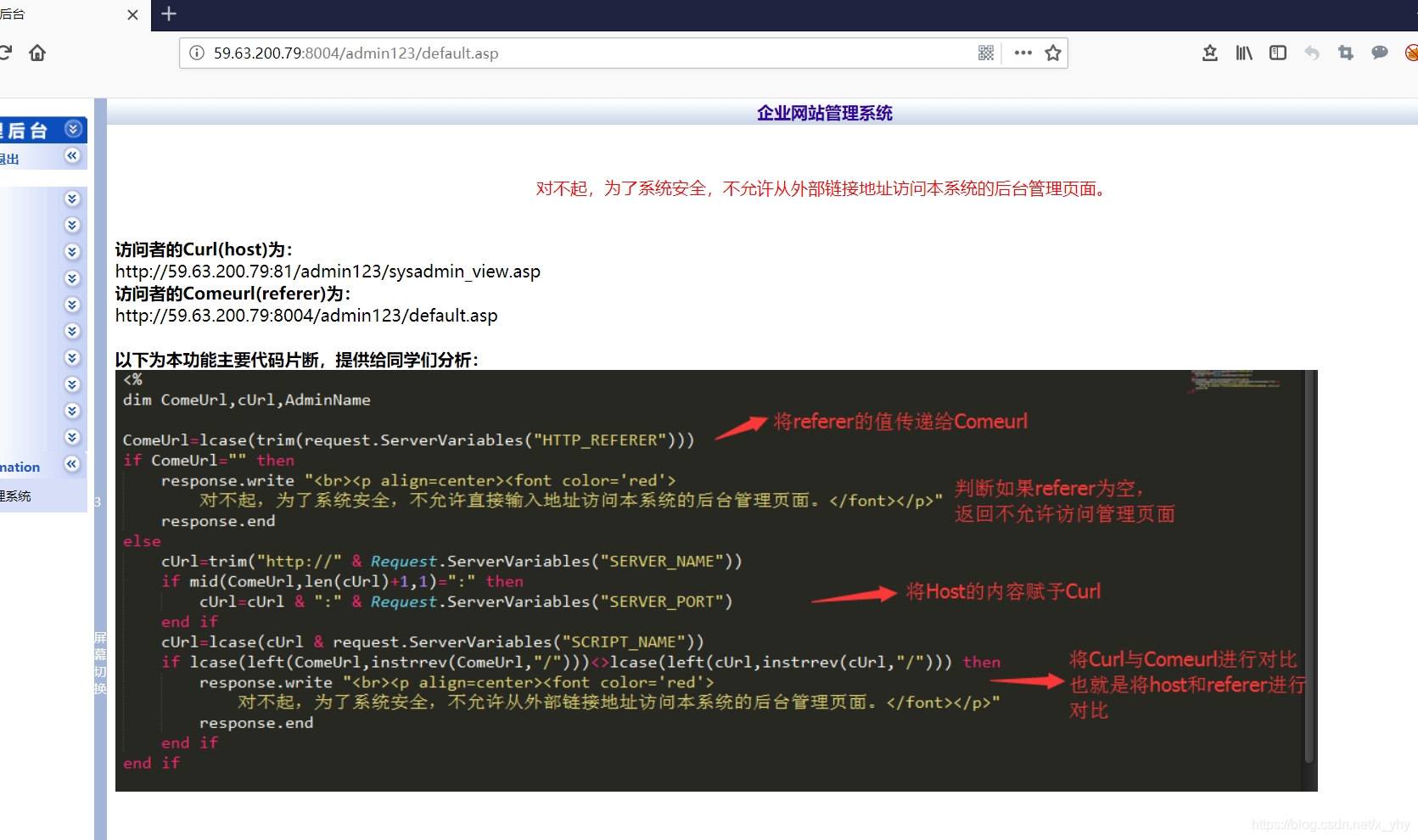Click the admin123/default.asp referer URL text
Image resolution: width=1418 pixels, height=840 pixels.
[306, 316]
